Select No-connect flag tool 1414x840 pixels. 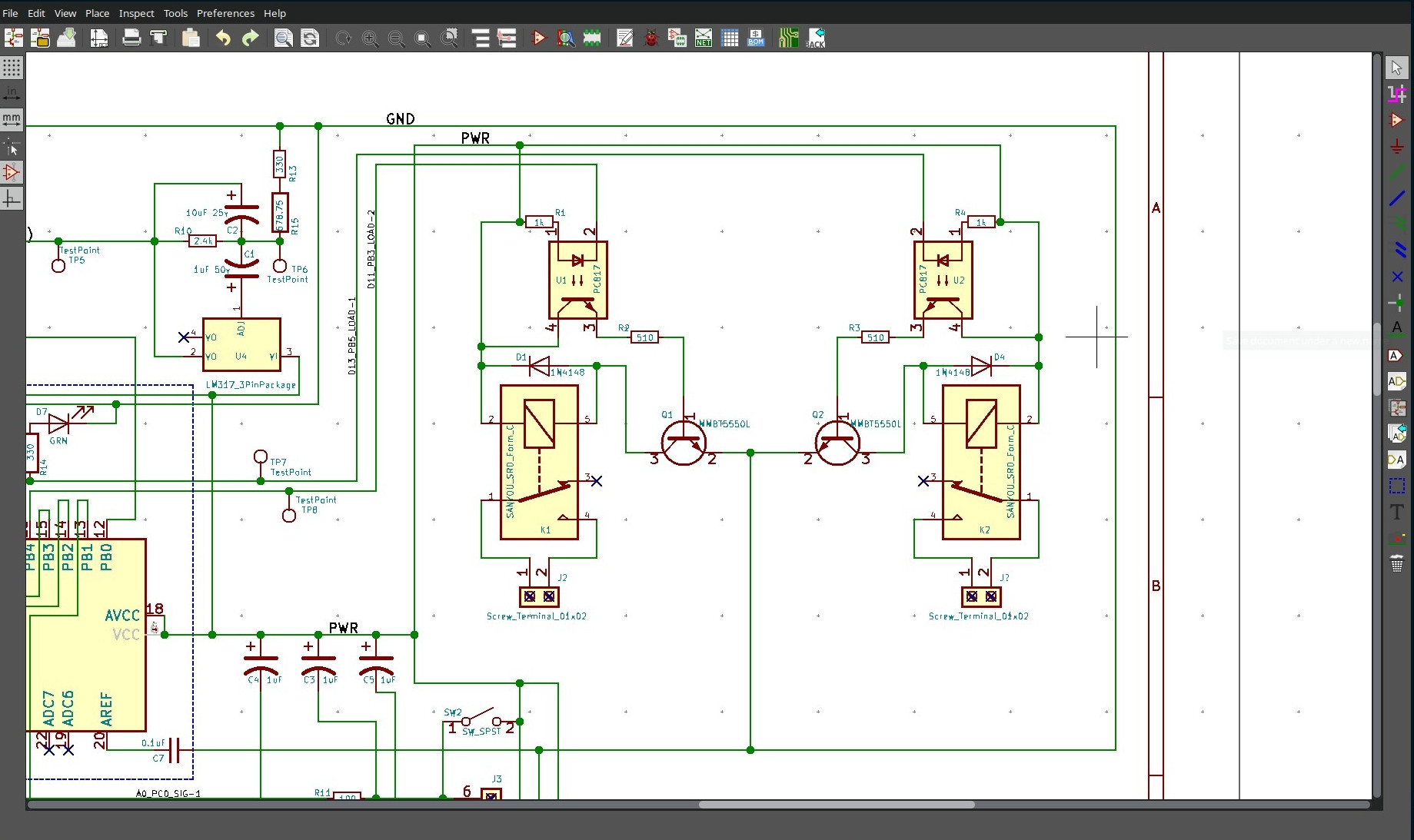pos(1397,277)
